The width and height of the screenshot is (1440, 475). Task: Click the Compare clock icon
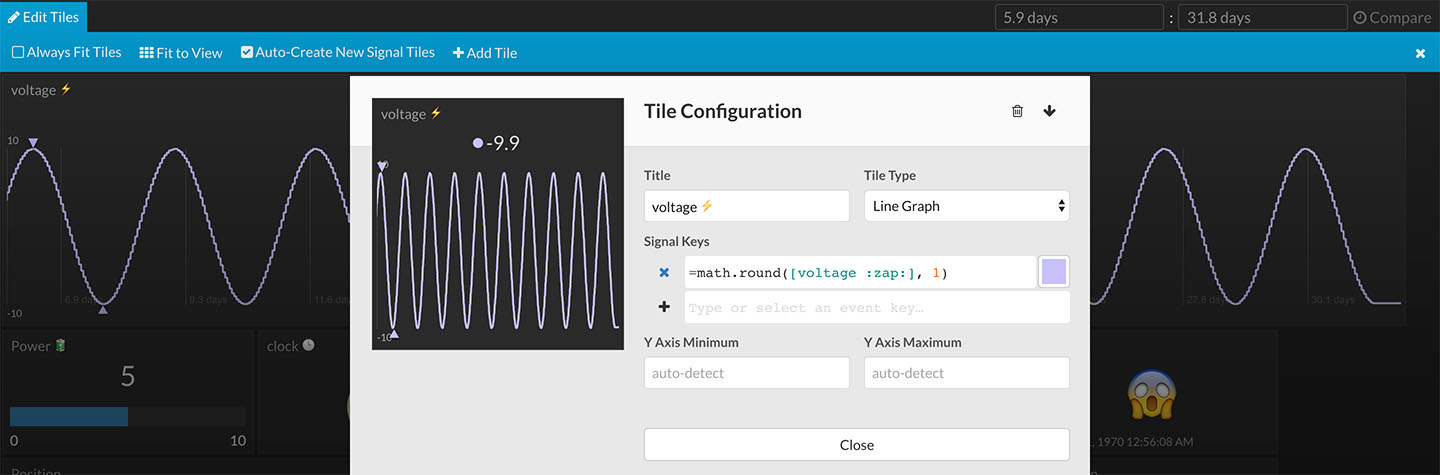click(x=1359, y=18)
